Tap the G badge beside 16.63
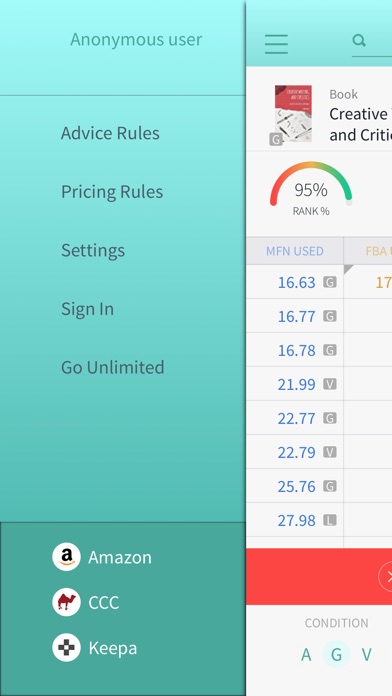392x696 pixels. [x=329, y=282]
